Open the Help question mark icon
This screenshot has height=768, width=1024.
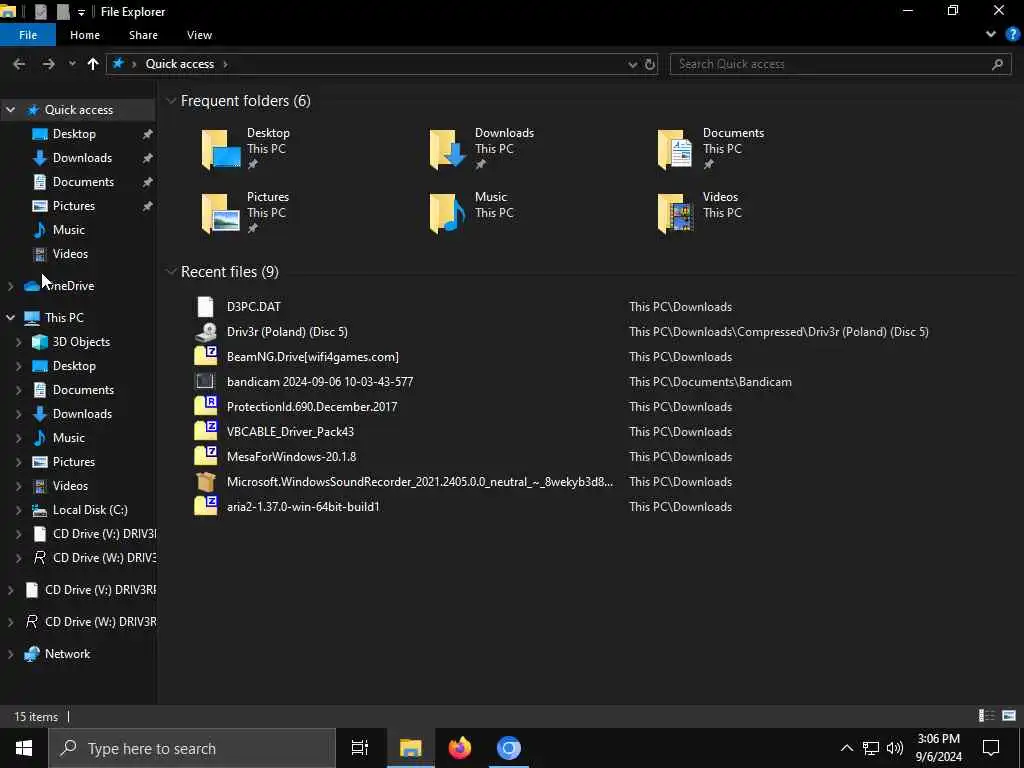point(1012,35)
